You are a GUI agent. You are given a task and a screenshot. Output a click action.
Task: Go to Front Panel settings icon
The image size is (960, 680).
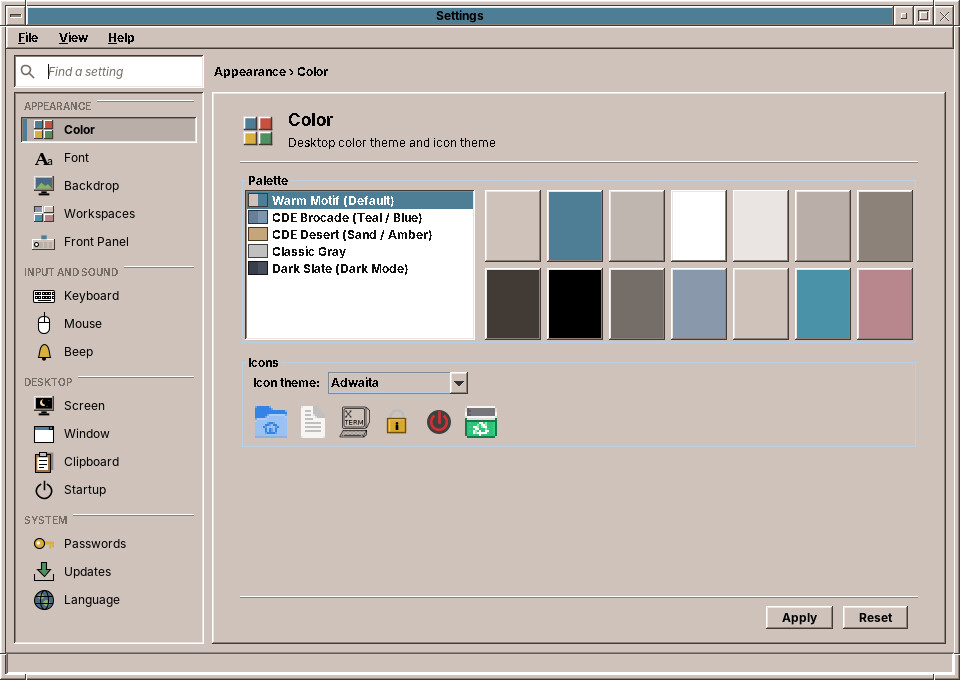43,242
